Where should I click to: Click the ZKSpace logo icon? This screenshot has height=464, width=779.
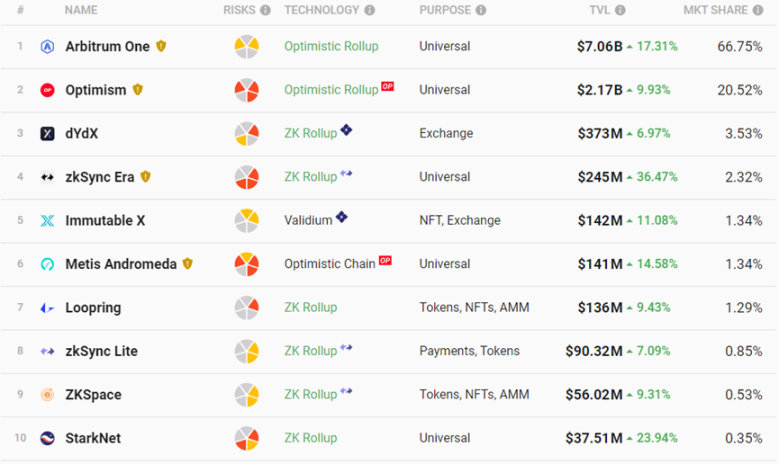point(47,395)
